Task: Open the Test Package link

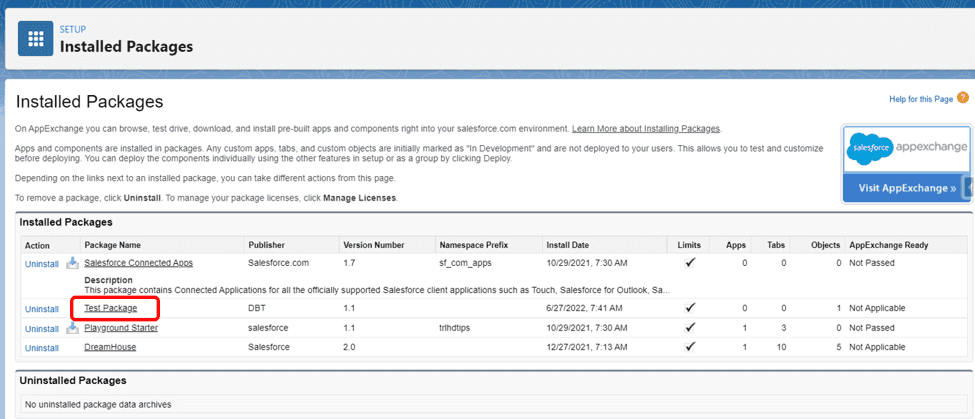Action: pyautogui.click(x=111, y=308)
